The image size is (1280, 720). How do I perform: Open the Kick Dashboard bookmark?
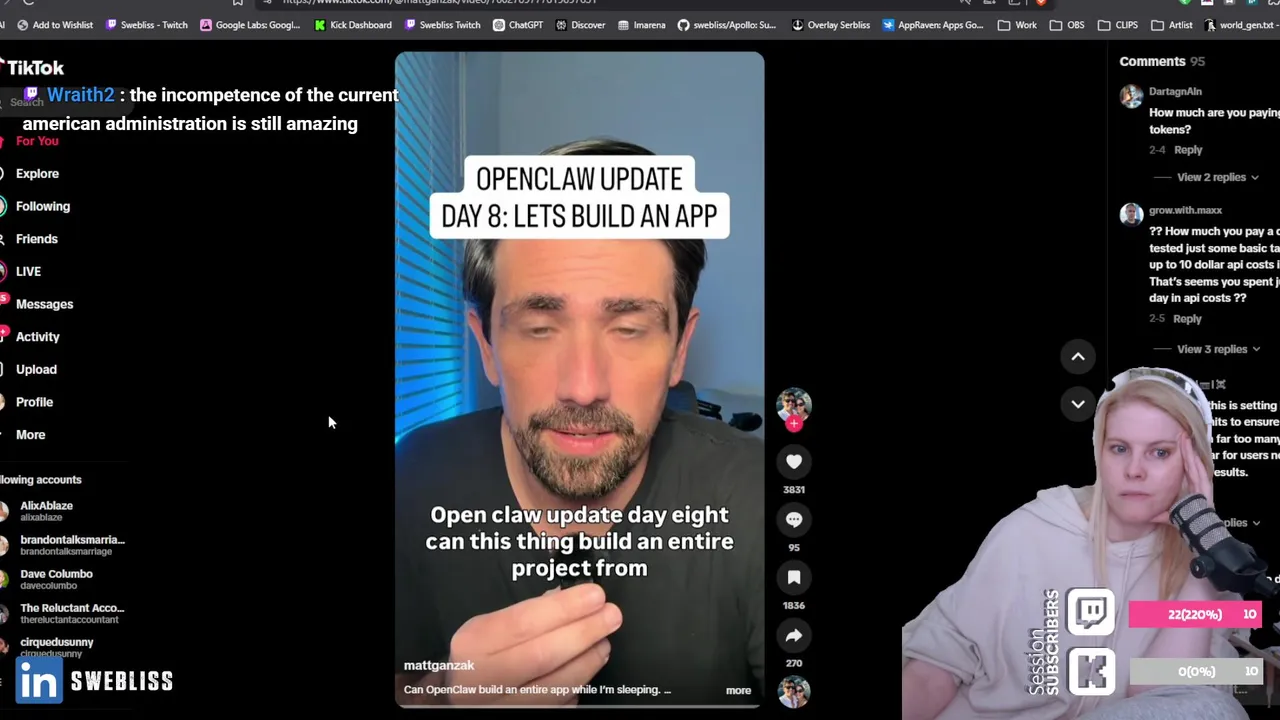pyautogui.click(x=353, y=25)
